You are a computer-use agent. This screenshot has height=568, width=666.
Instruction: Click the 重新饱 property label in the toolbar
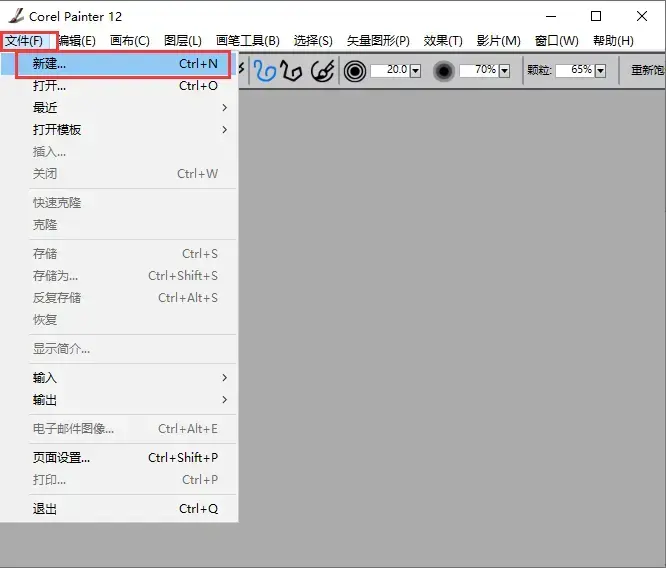pyautogui.click(x=648, y=70)
